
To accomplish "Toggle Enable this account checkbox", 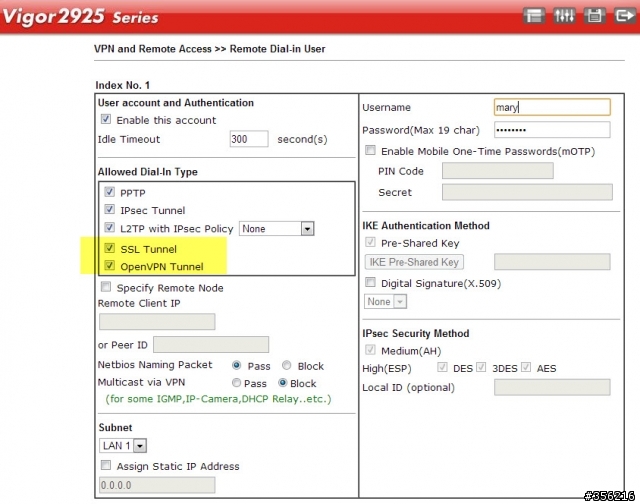I will (106, 119).
